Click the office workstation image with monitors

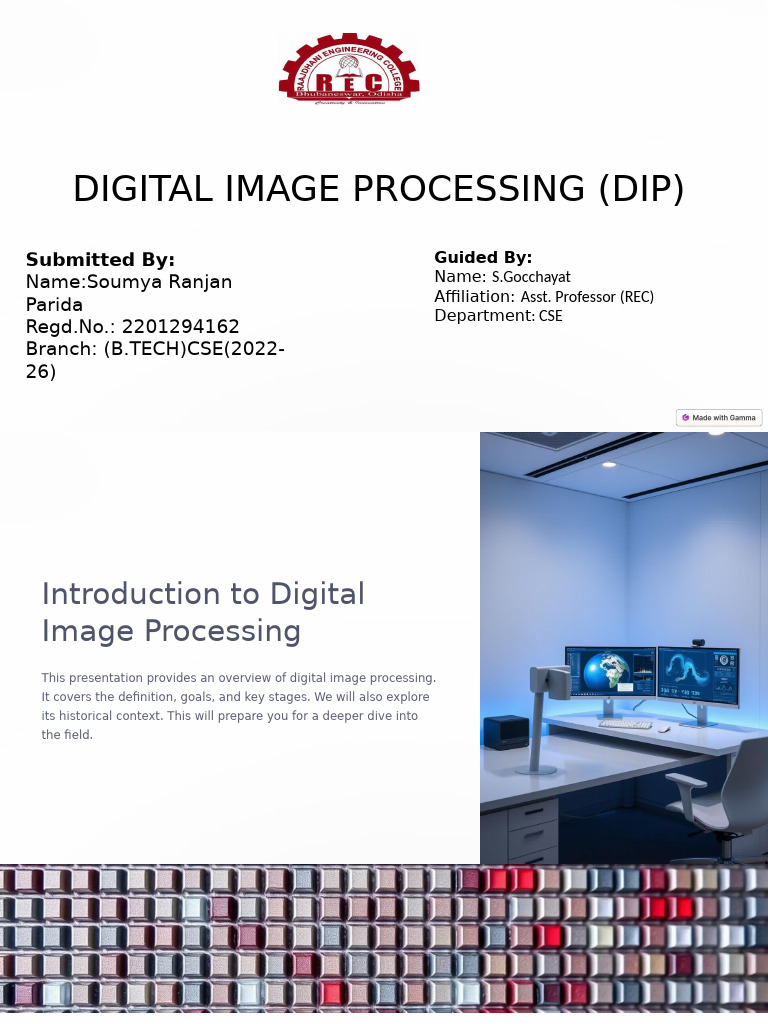624,648
